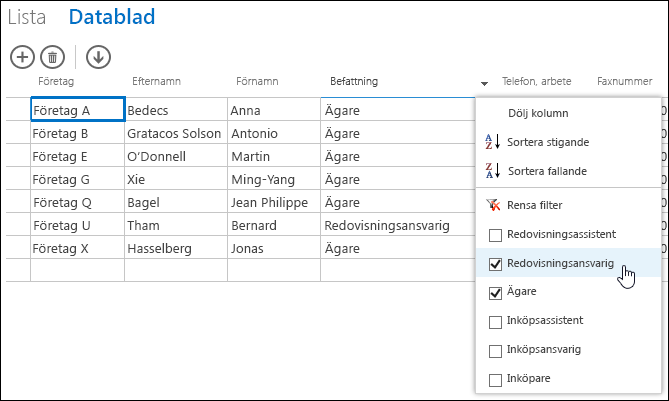Screen dimensions: 669x401
Task: Select the Företag Q cell
Action: click(x=78, y=202)
